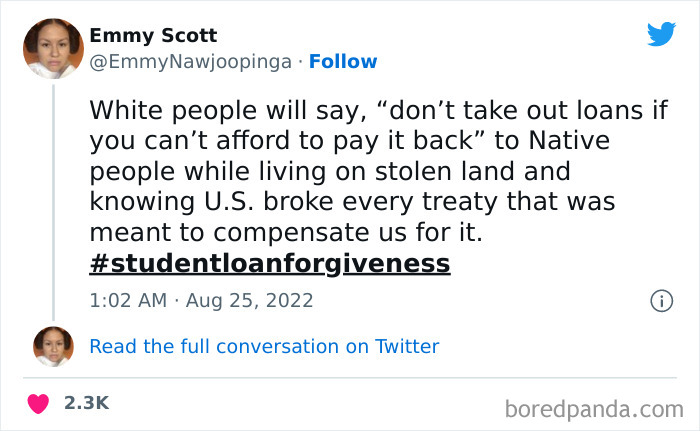Click the small avatar beside conversation link
The image size is (700, 431).
pos(54,346)
